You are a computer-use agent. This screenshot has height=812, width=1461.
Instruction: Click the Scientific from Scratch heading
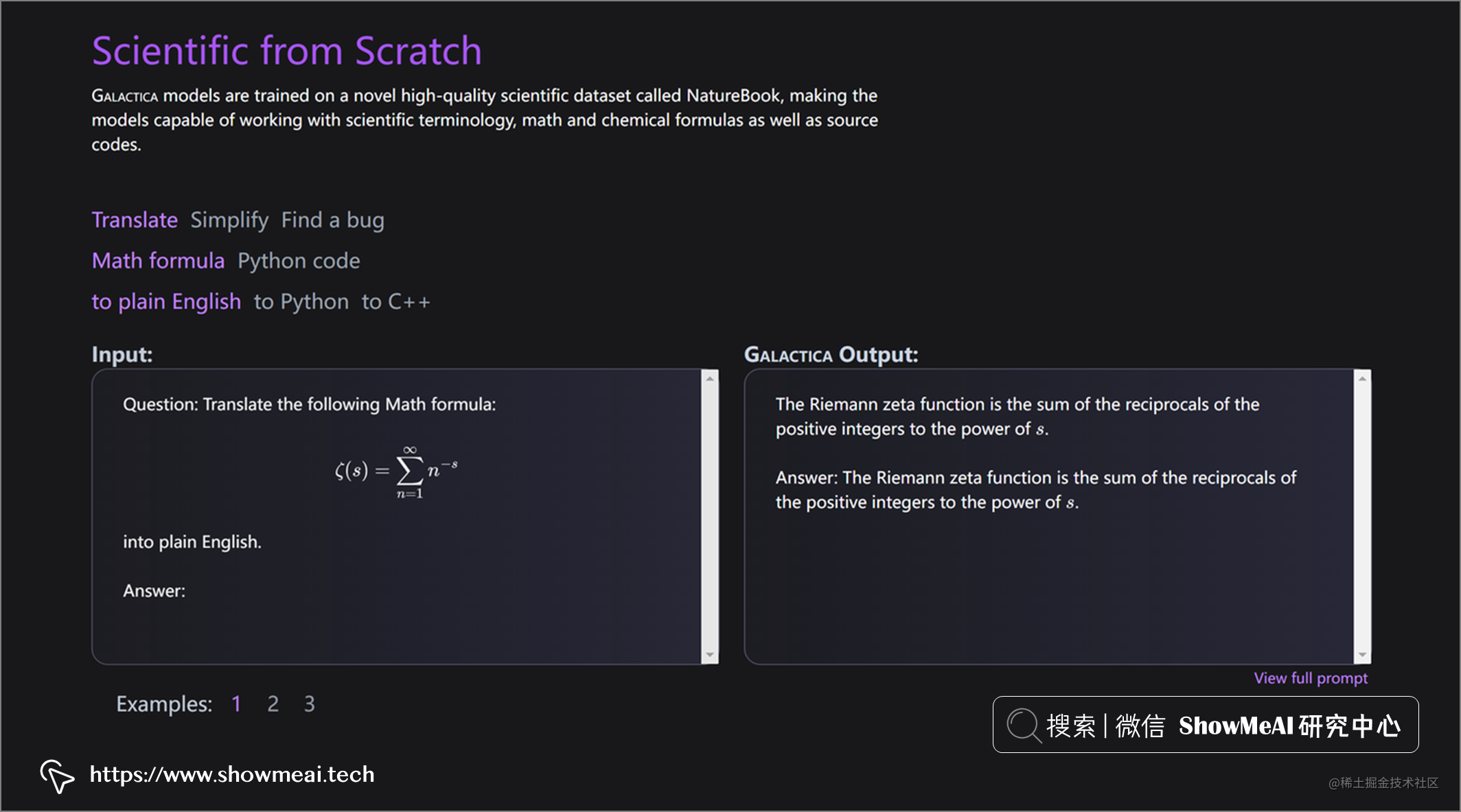point(287,51)
